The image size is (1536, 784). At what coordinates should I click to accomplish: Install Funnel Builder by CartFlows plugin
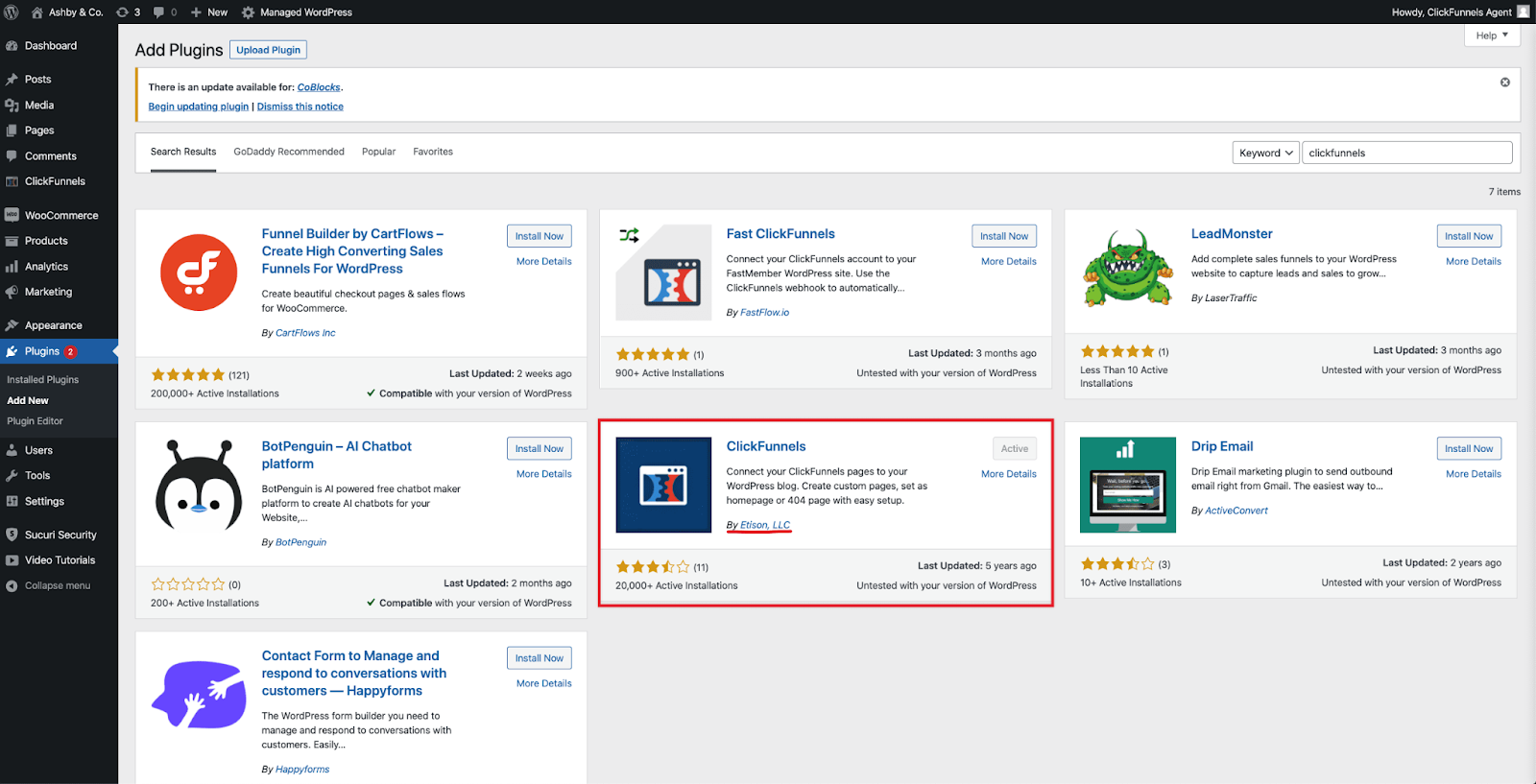click(x=540, y=236)
